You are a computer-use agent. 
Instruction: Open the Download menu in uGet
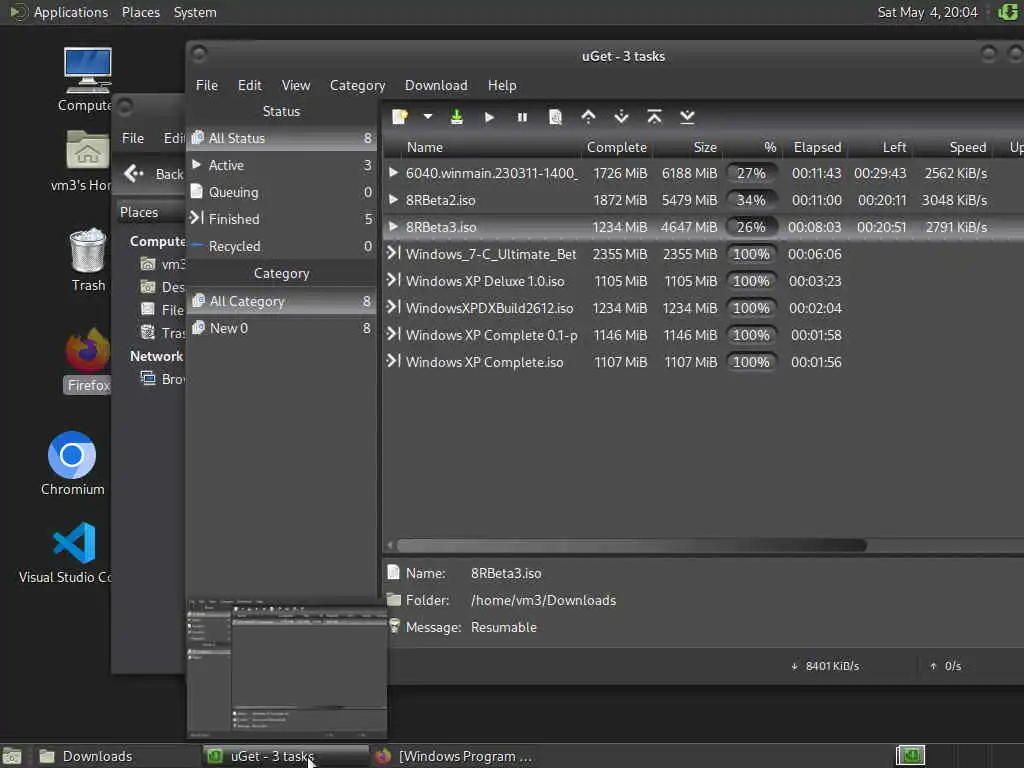pyautogui.click(x=436, y=86)
